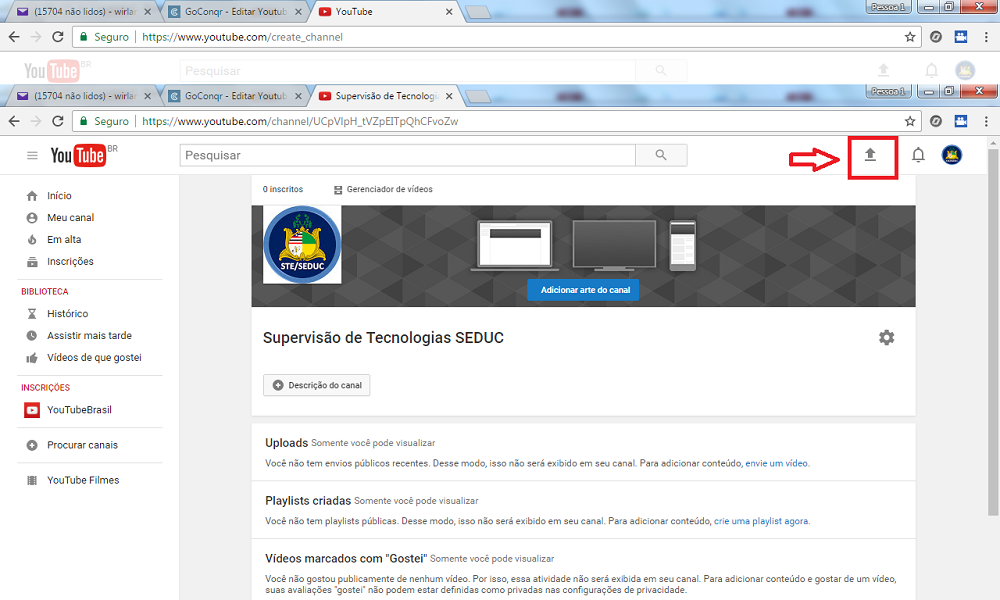Click the YouTube logo in header
Viewport: 1000px width, 600px height.
[78, 155]
